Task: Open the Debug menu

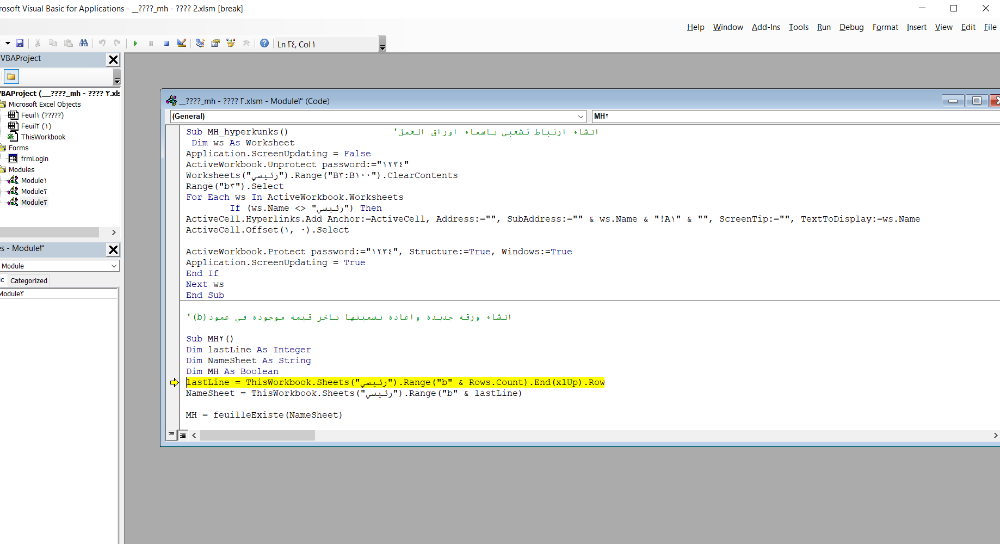Action: coord(851,27)
